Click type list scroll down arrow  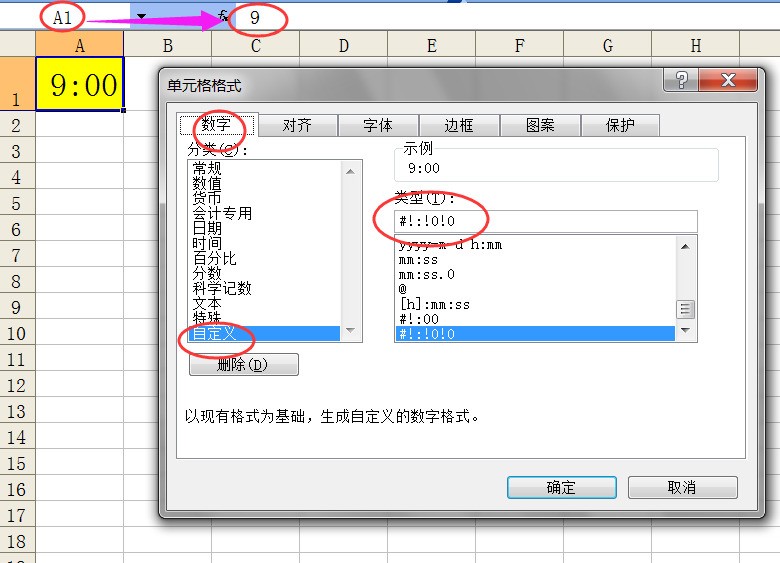685,330
